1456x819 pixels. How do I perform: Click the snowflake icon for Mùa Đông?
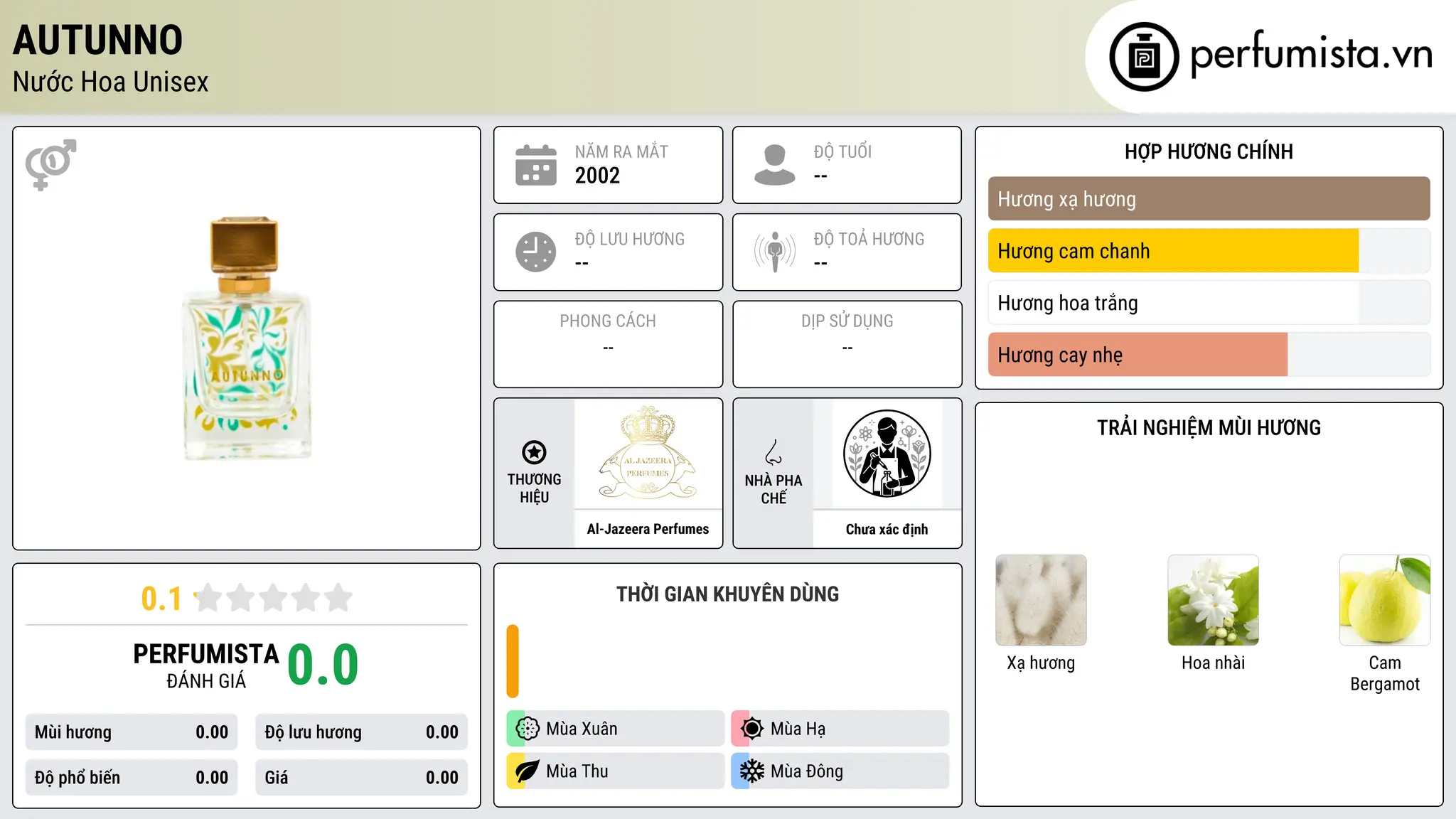752,771
